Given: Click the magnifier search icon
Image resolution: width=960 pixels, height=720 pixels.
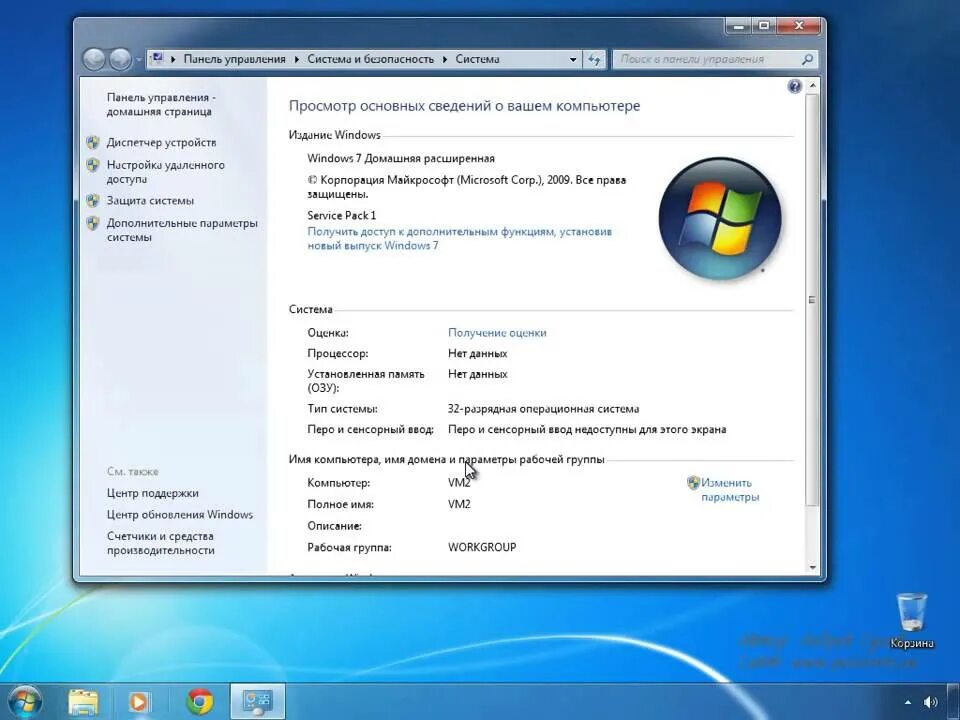Looking at the screenshot, I should tap(808, 59).
